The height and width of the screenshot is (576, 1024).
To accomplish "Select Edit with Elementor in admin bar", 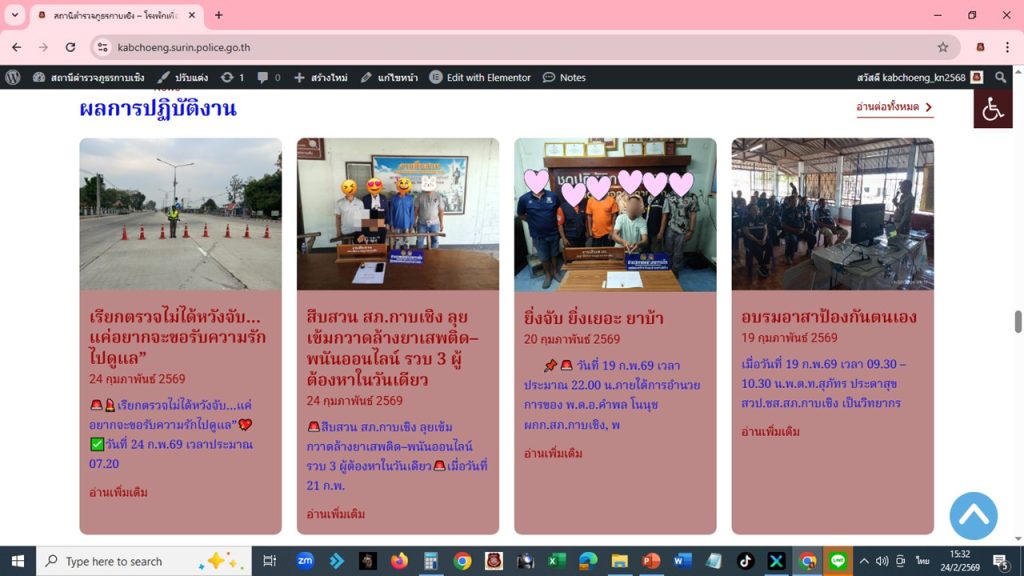I will [x=481, y=77].
